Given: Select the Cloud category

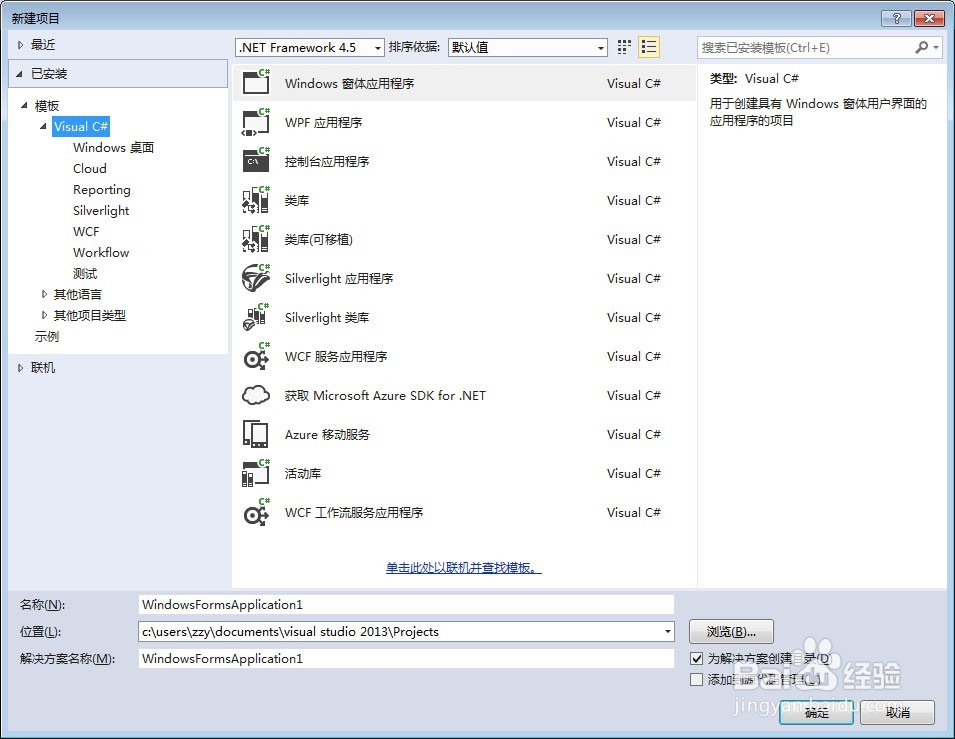Looking at the screenshot, I should 90,169.
